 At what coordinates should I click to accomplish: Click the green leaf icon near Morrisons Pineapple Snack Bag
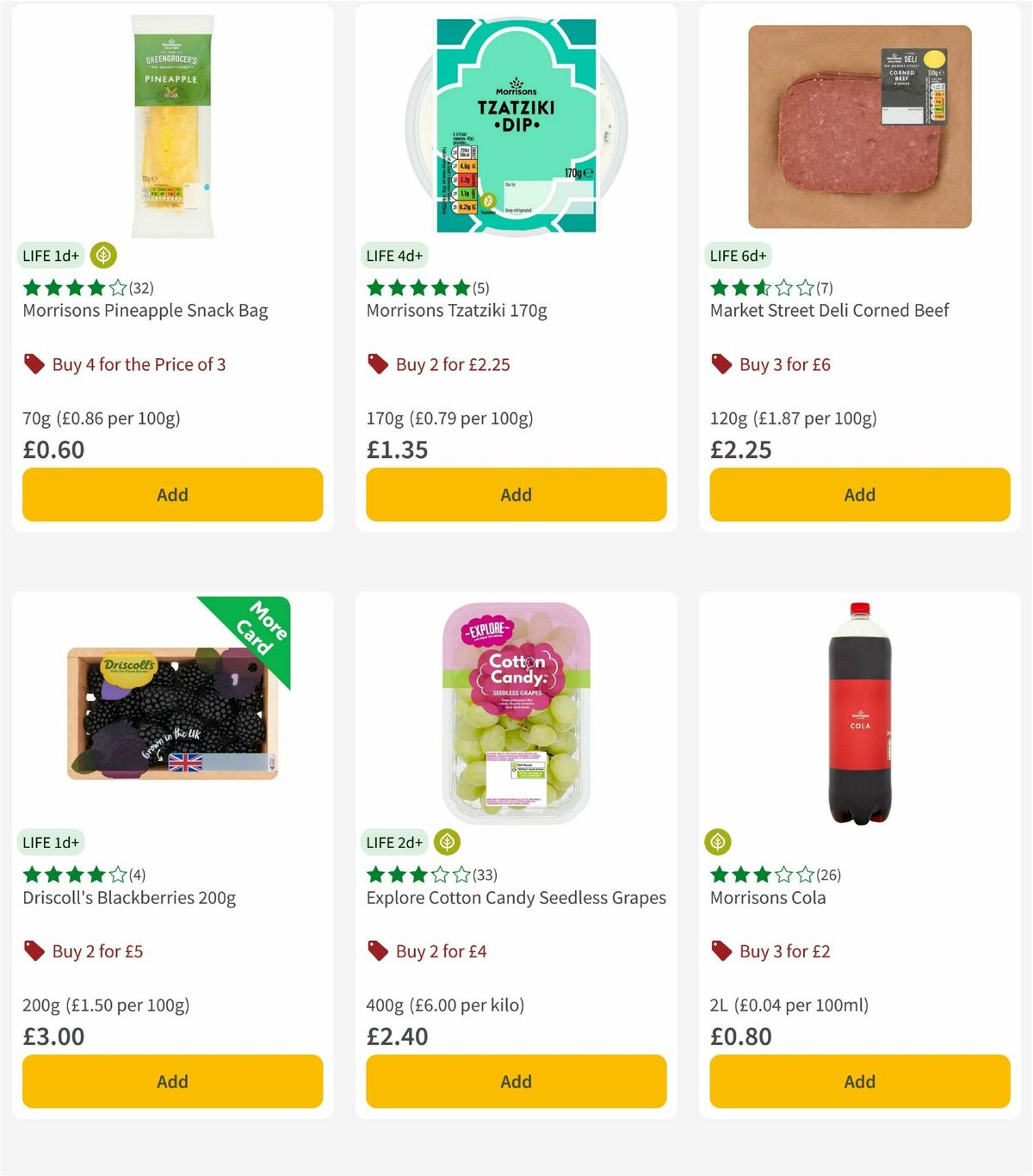point(103,256)
